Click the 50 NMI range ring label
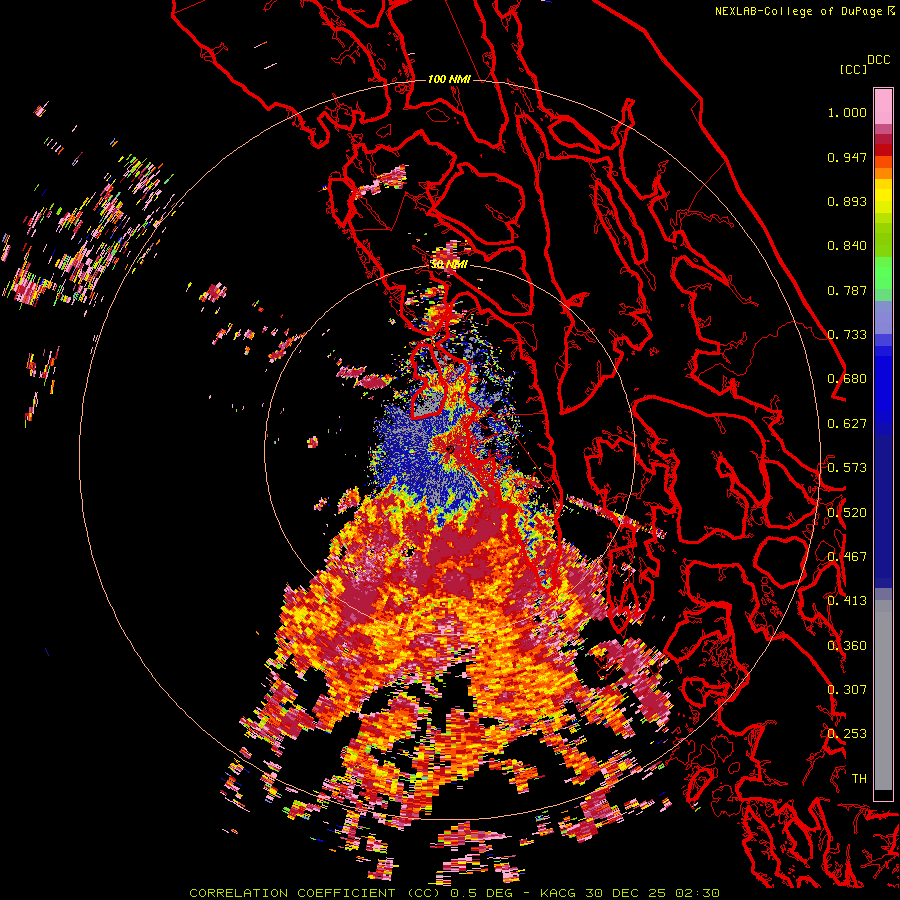 tap(449, 265)
